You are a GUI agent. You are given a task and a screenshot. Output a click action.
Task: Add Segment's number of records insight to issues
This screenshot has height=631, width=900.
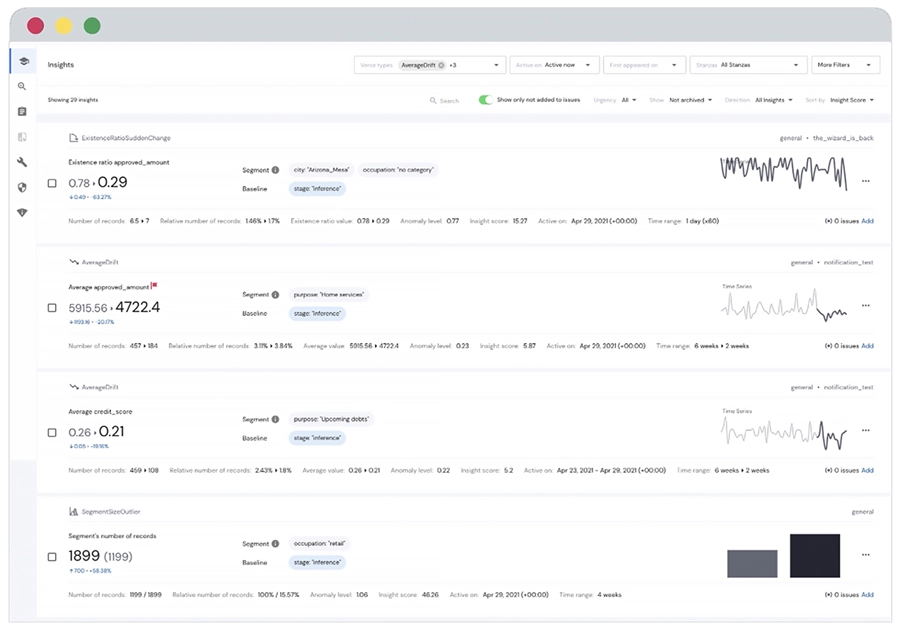pos(867,595)
